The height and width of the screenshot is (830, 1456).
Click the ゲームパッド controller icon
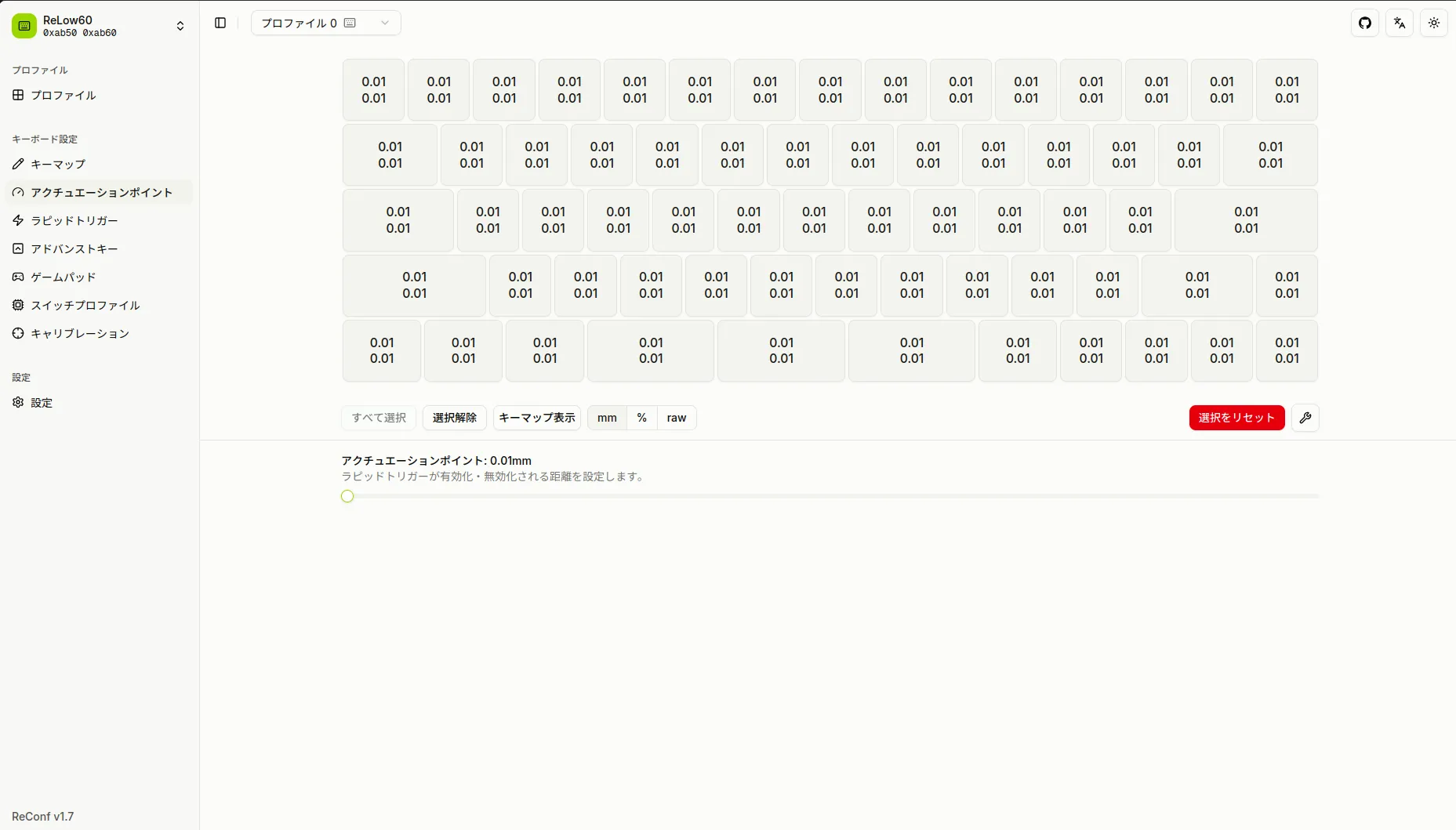18,277
